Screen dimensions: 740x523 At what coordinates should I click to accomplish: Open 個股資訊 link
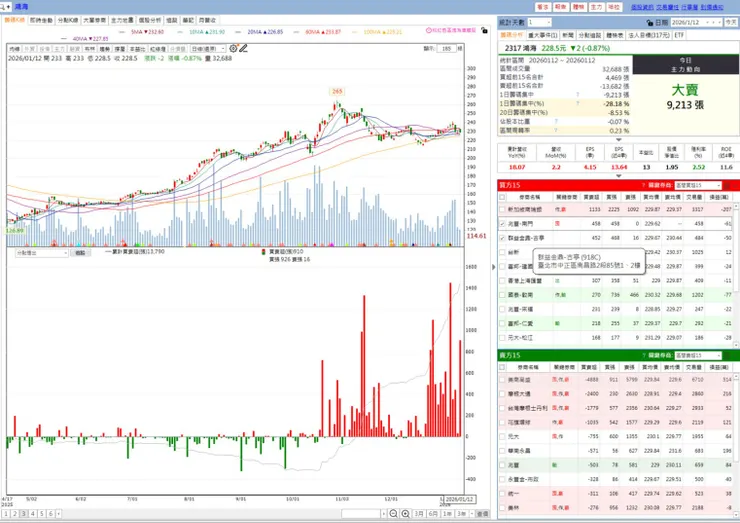coord(642,7)
